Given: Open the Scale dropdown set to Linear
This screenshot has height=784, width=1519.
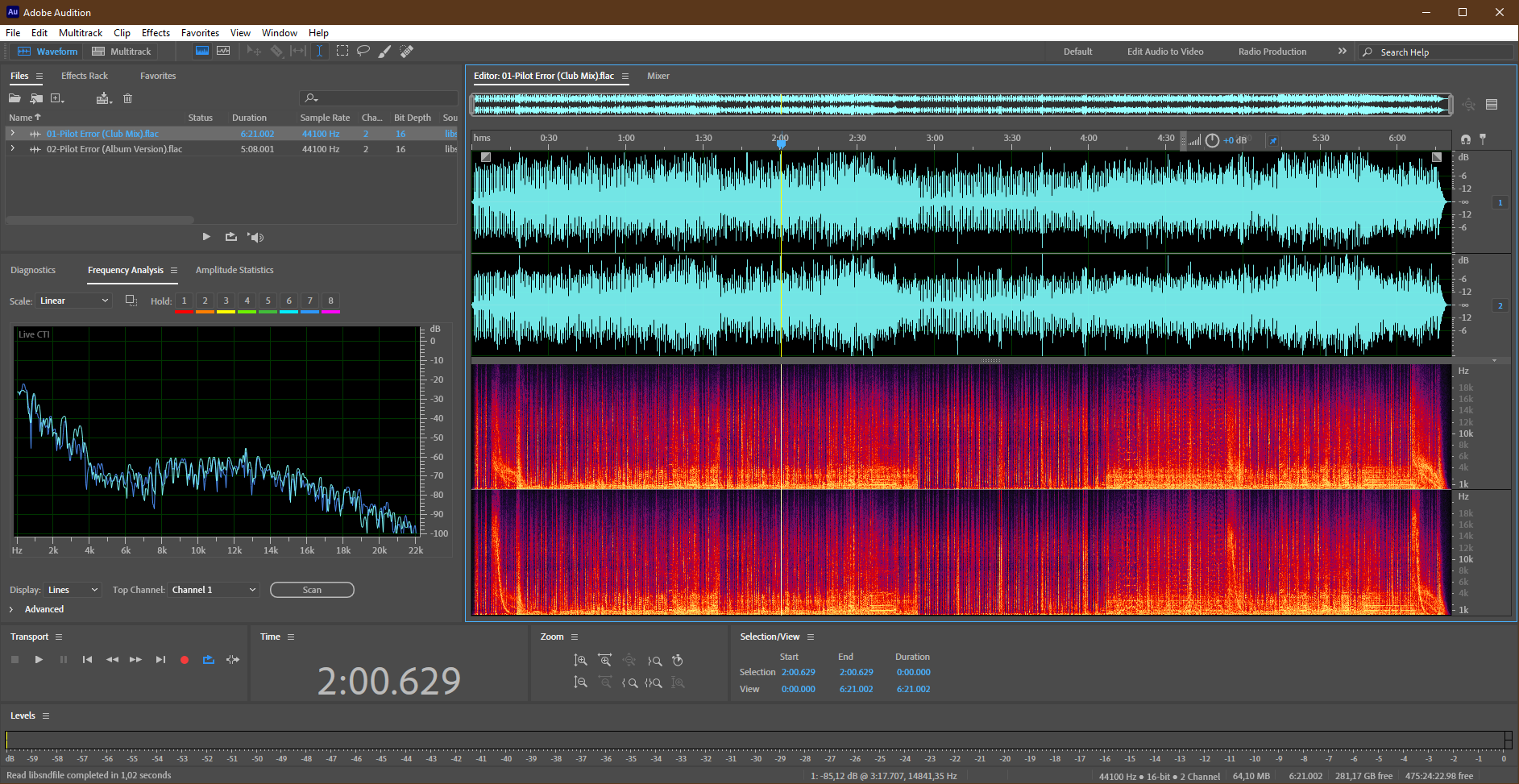Looking at the screenshot, I should pos(73,301).
